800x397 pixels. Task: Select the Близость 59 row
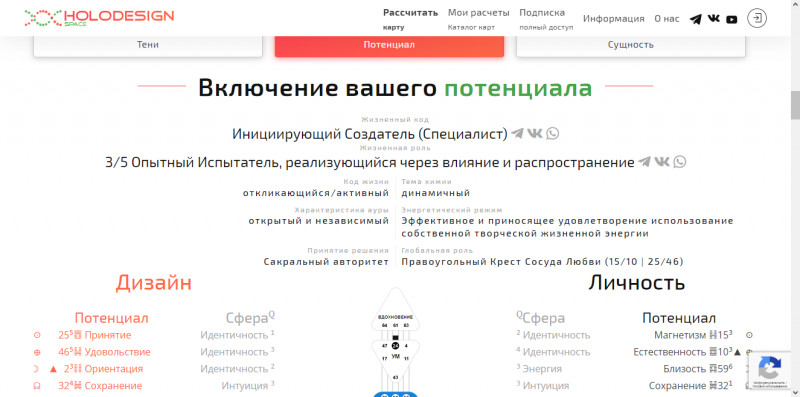[698, 369]
